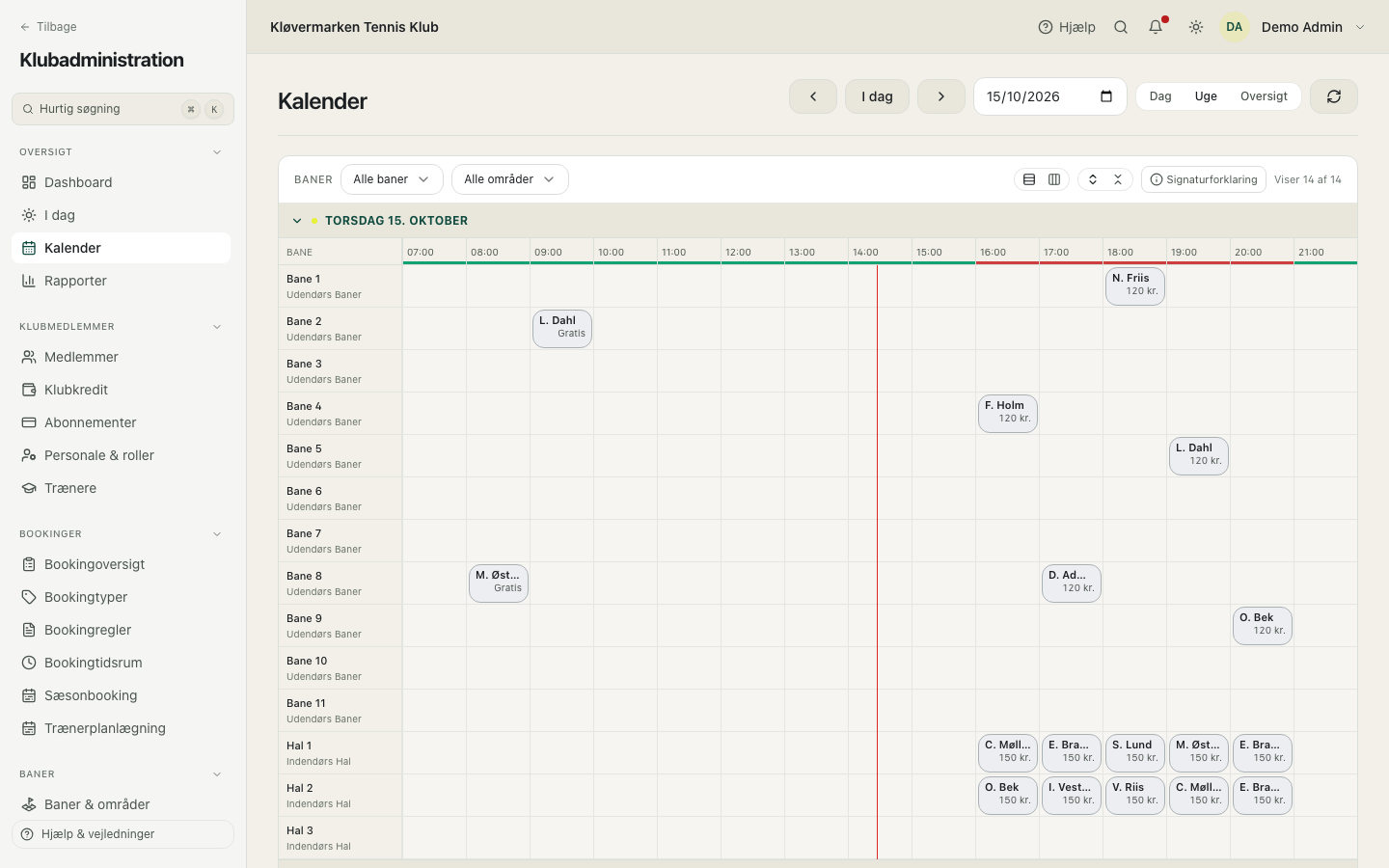
Task: Switch to column layout view icon
Action: point(1054,179)
